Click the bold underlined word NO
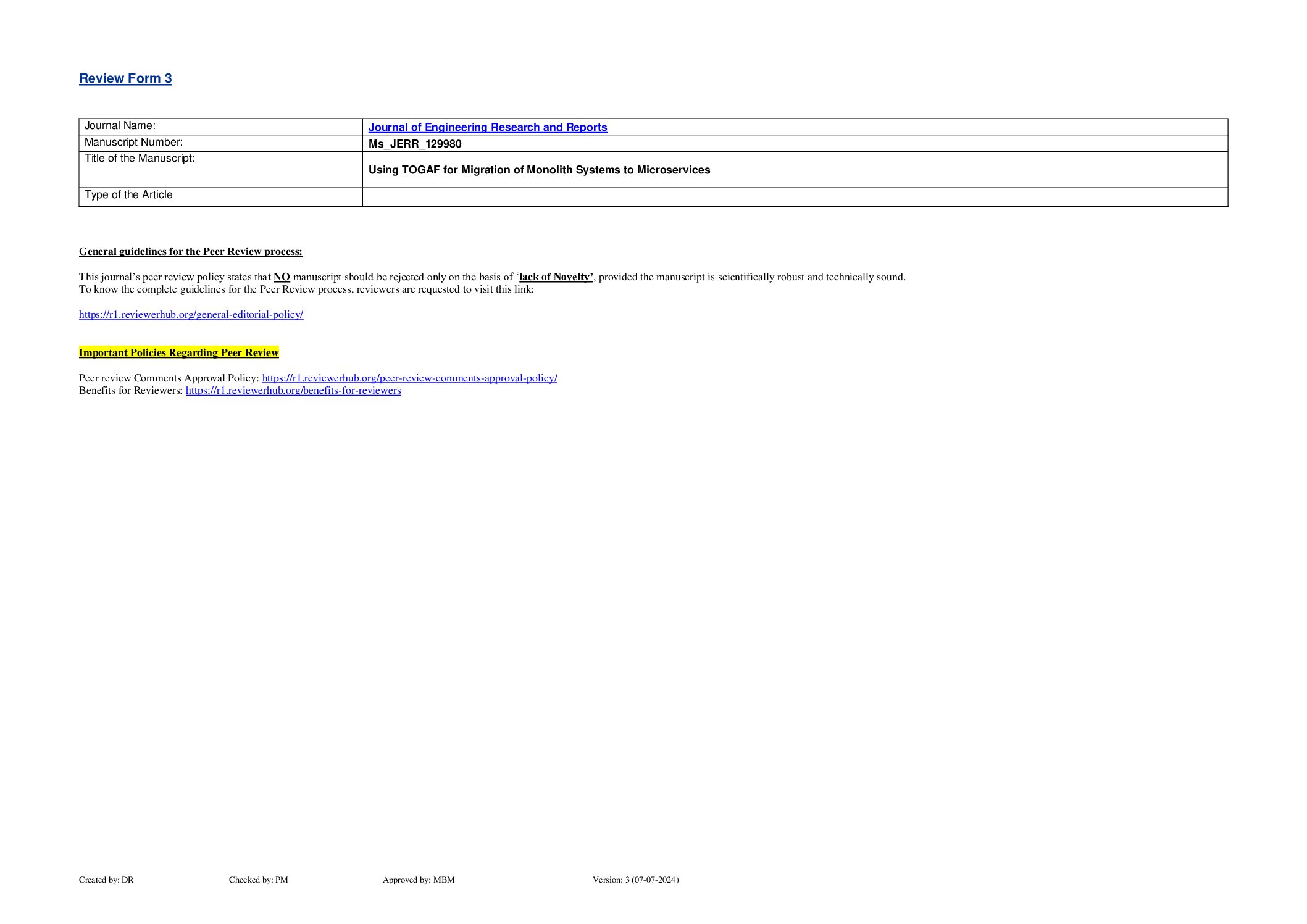The height and width of the screenshot is (924, 1307). point(282,277)
